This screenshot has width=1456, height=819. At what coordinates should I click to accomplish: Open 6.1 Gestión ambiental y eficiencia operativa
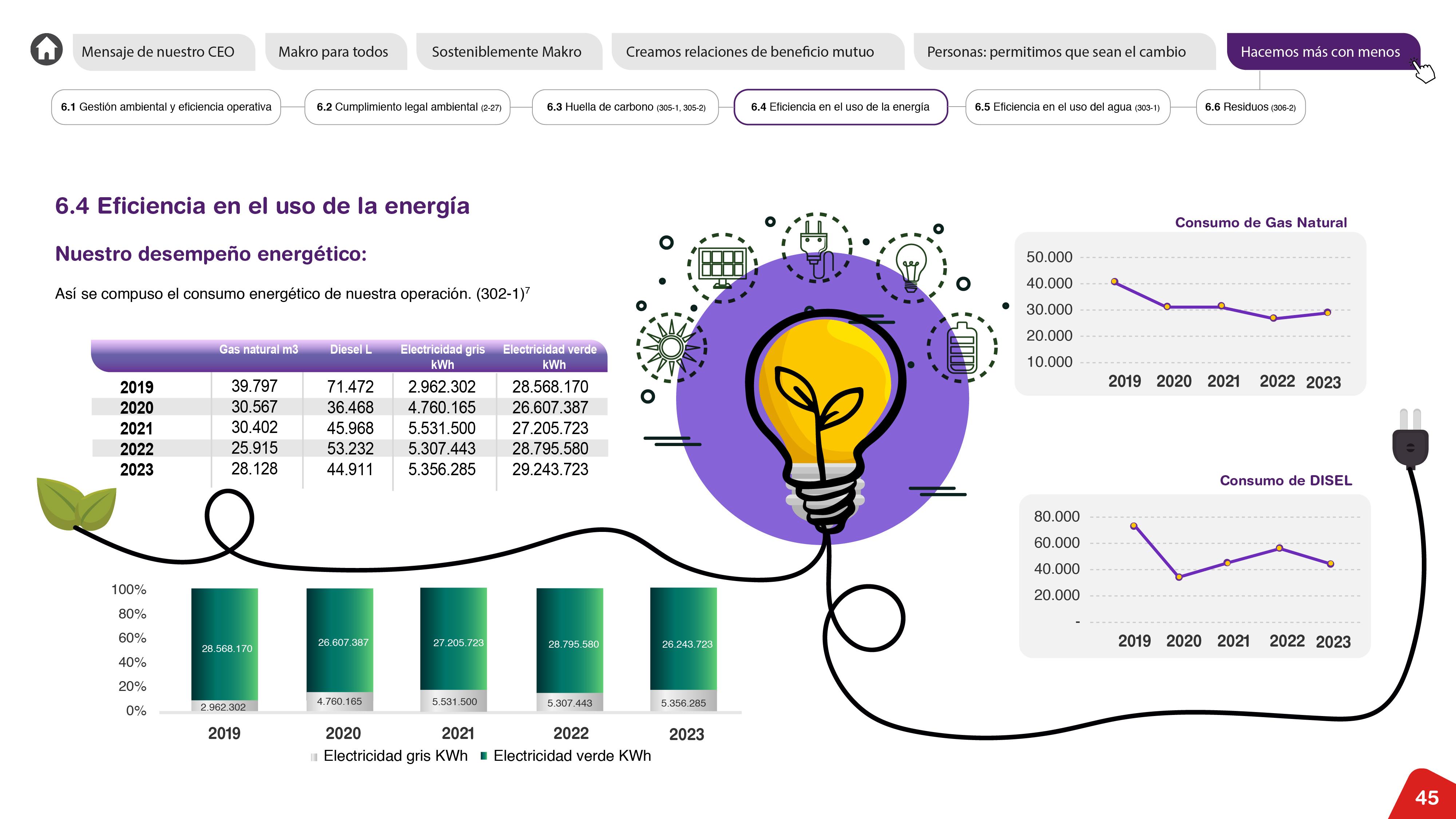166,107
